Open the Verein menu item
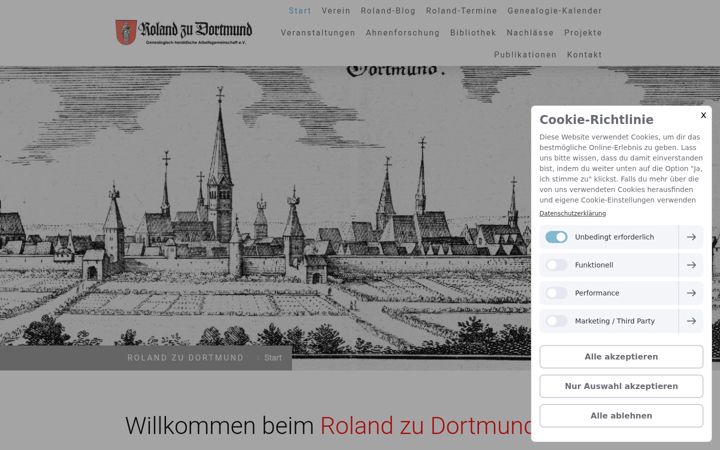The image size is (720, 450). click(336, 11)
